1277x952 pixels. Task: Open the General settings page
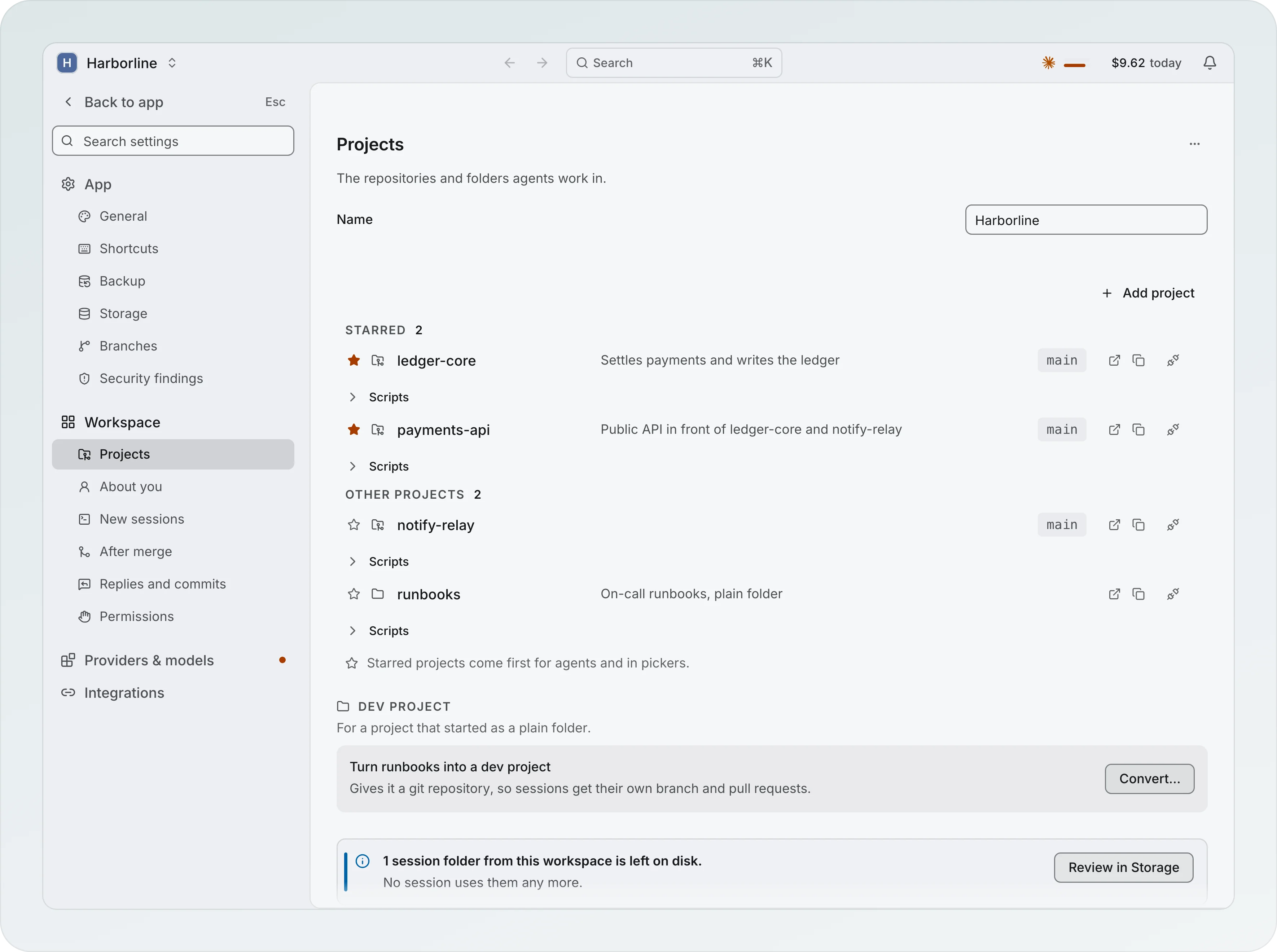(x=173, y=217)
